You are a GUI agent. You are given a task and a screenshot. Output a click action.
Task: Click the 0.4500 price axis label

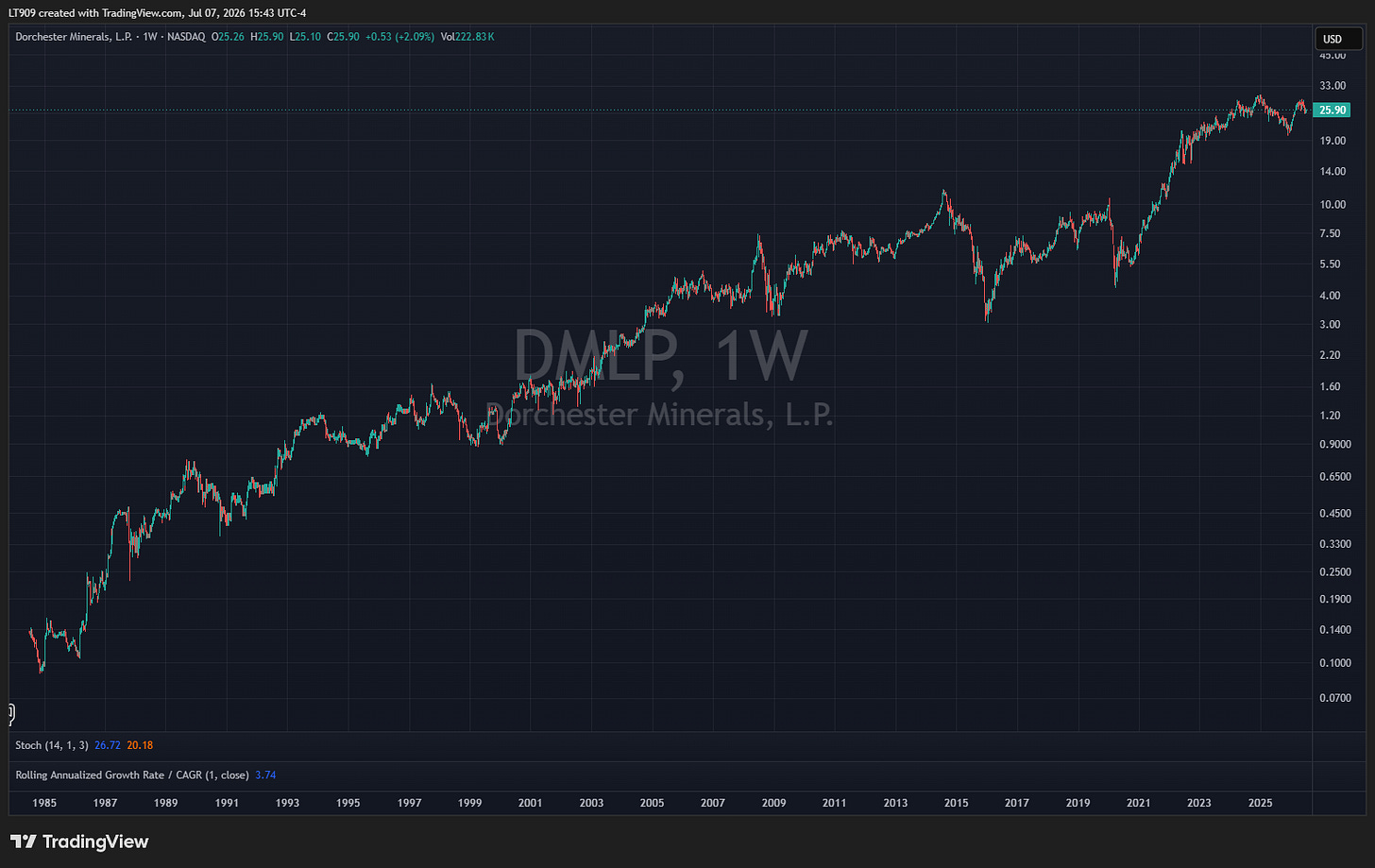pos(1335,514)
